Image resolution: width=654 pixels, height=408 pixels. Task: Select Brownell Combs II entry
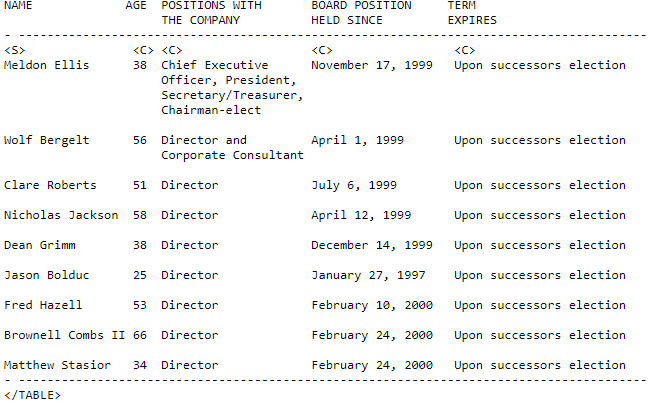64,335
